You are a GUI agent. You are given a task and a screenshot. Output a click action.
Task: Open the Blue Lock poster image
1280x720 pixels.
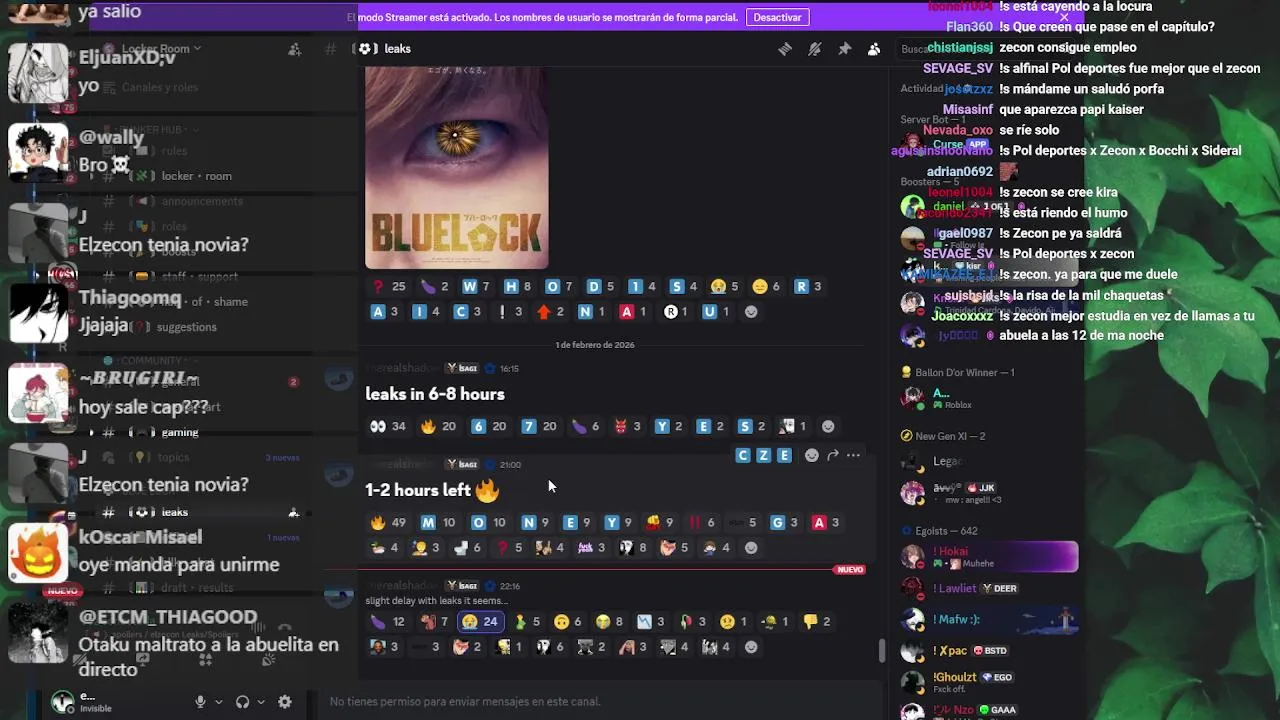(456, 168)
